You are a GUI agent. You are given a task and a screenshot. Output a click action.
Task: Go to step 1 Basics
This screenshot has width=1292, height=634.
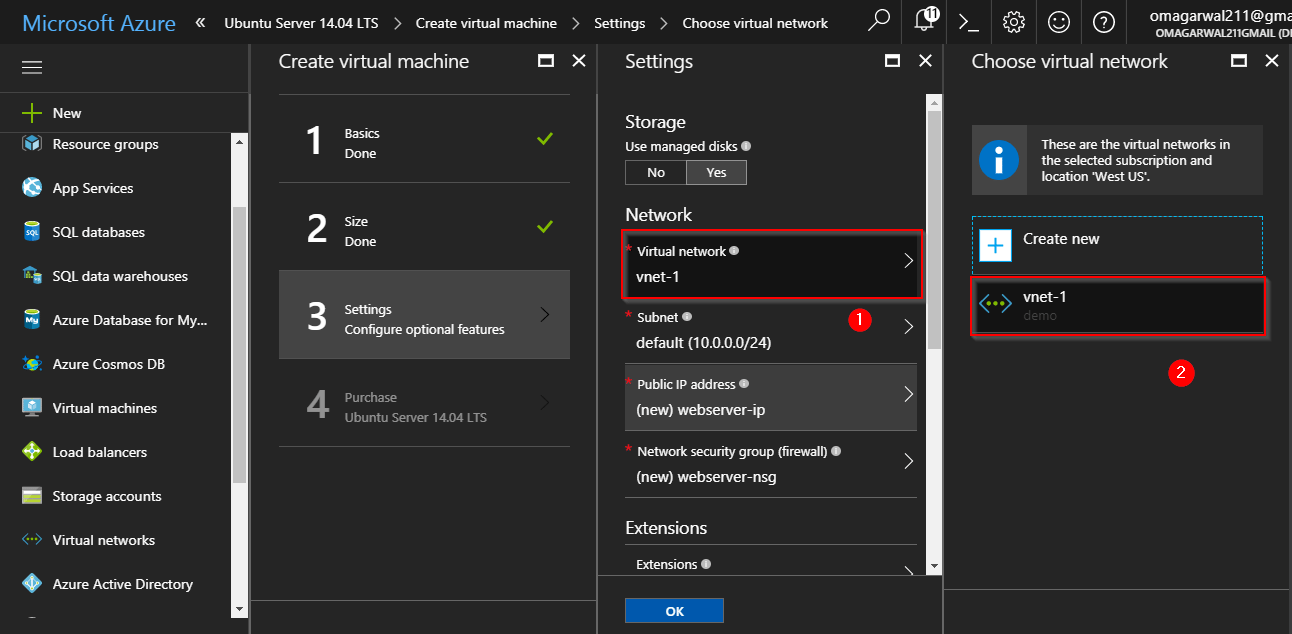click(424, 139)
